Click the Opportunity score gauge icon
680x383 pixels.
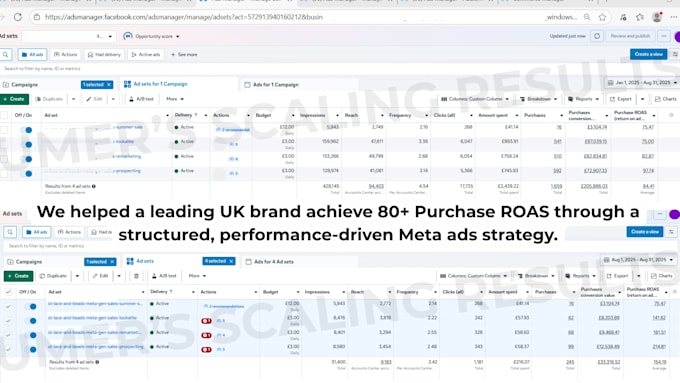point(128,36)
